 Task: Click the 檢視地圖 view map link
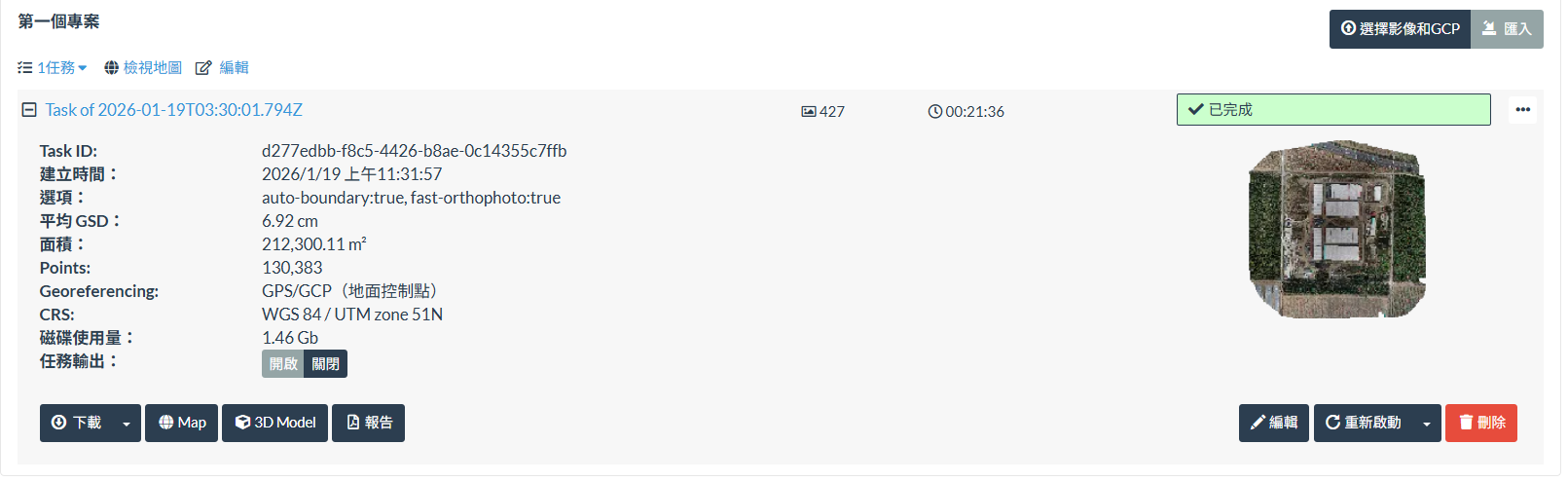(143, 68)
